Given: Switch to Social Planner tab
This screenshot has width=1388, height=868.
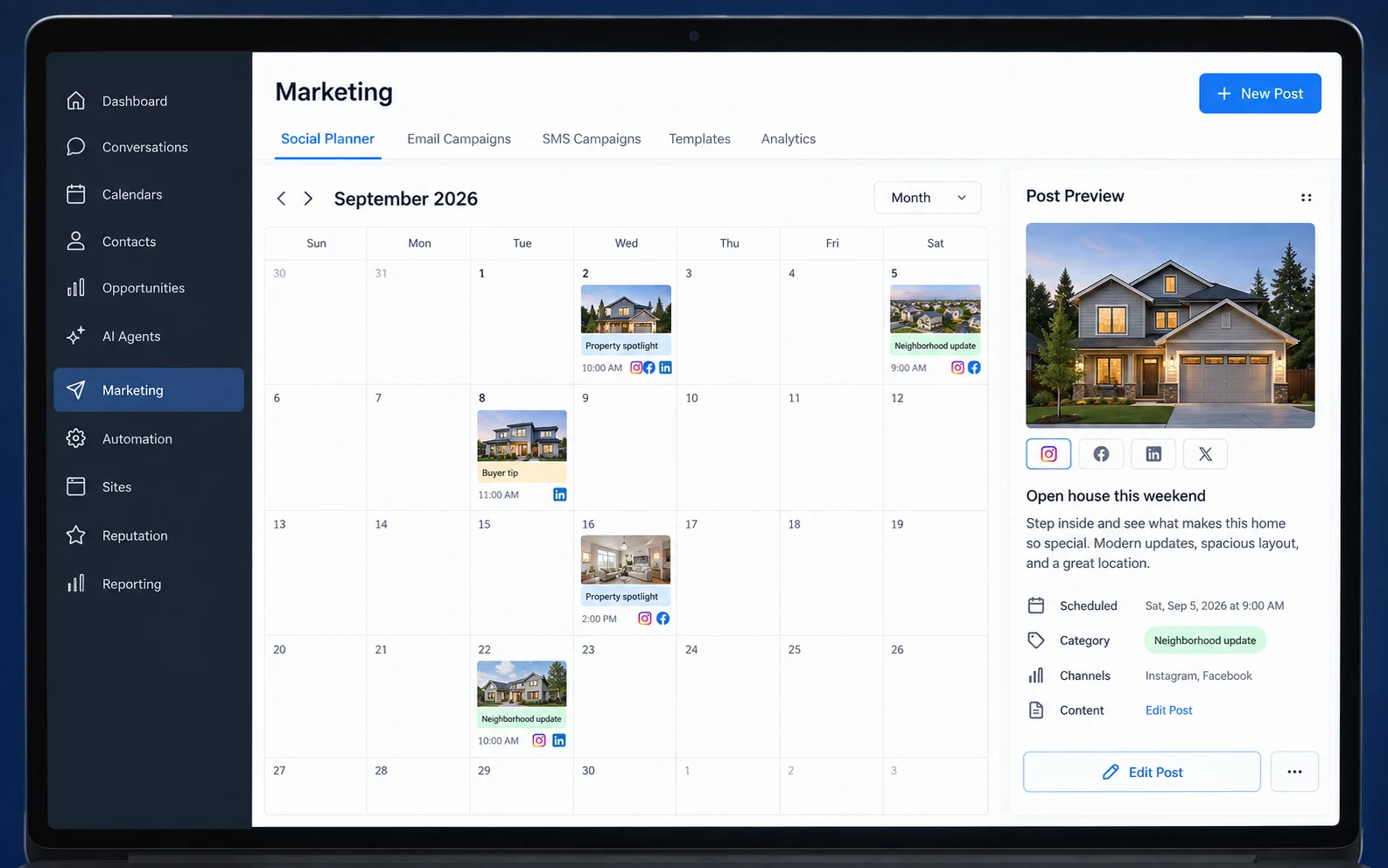Looking at the screenshot, I should [327, 139].
